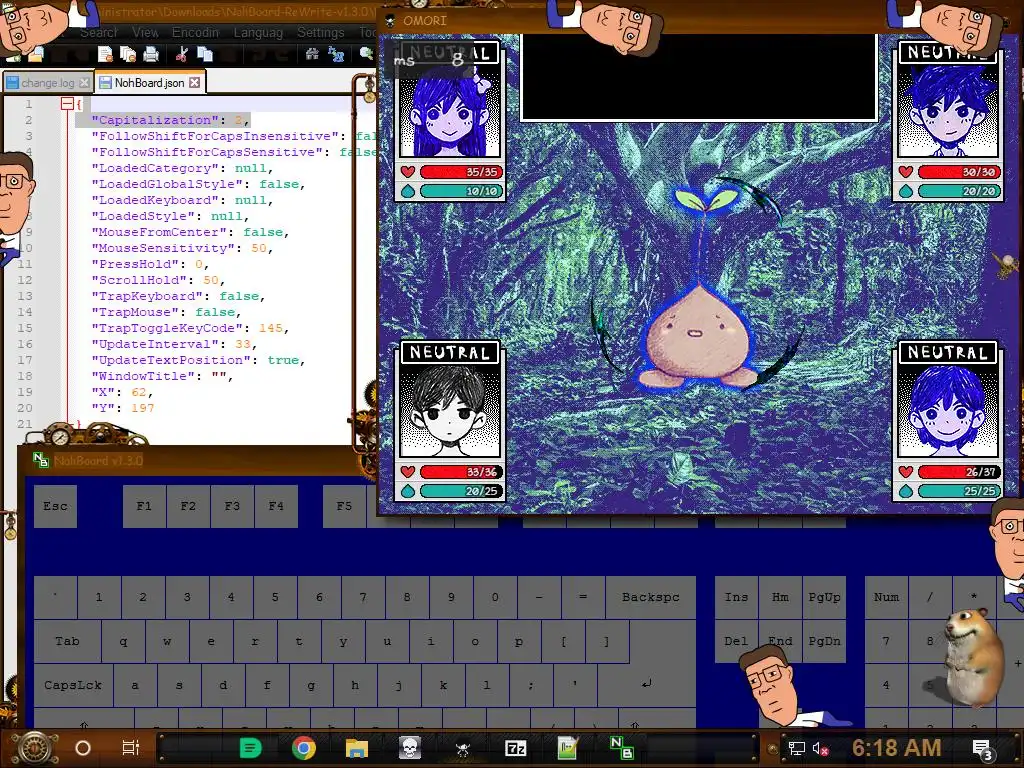Click the "Capitalization" key on line 2
This screenshot has height=768, width=1024.
(155, 120)
